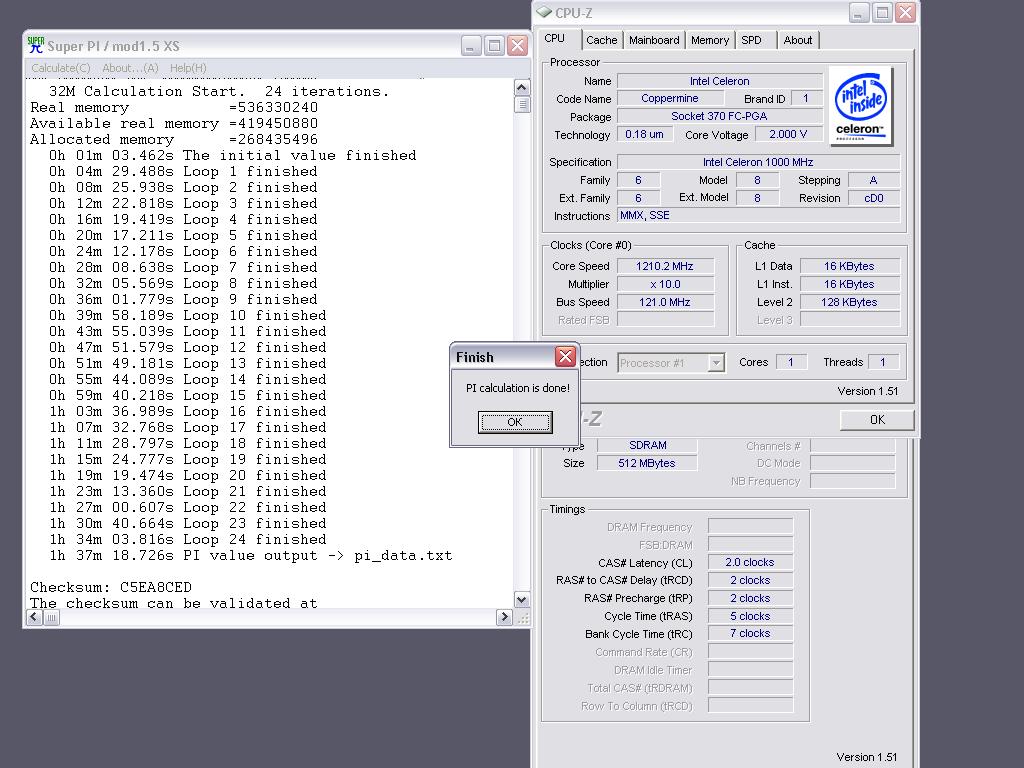1024x768 pixels.
Task: Switch to the Mainboard tab
Action: pyautogui.click(x=654, y=40)
